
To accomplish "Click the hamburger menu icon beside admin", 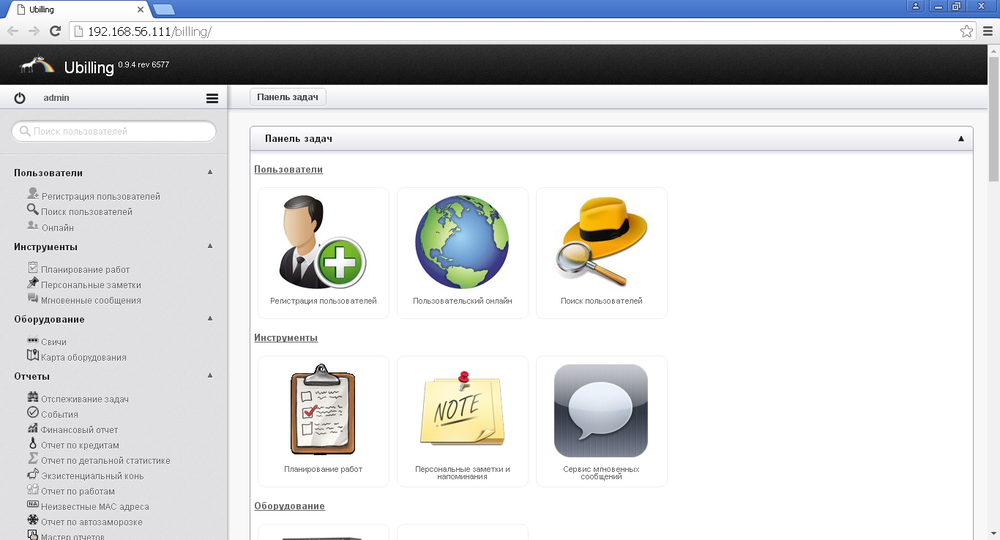I will [212, 98].
